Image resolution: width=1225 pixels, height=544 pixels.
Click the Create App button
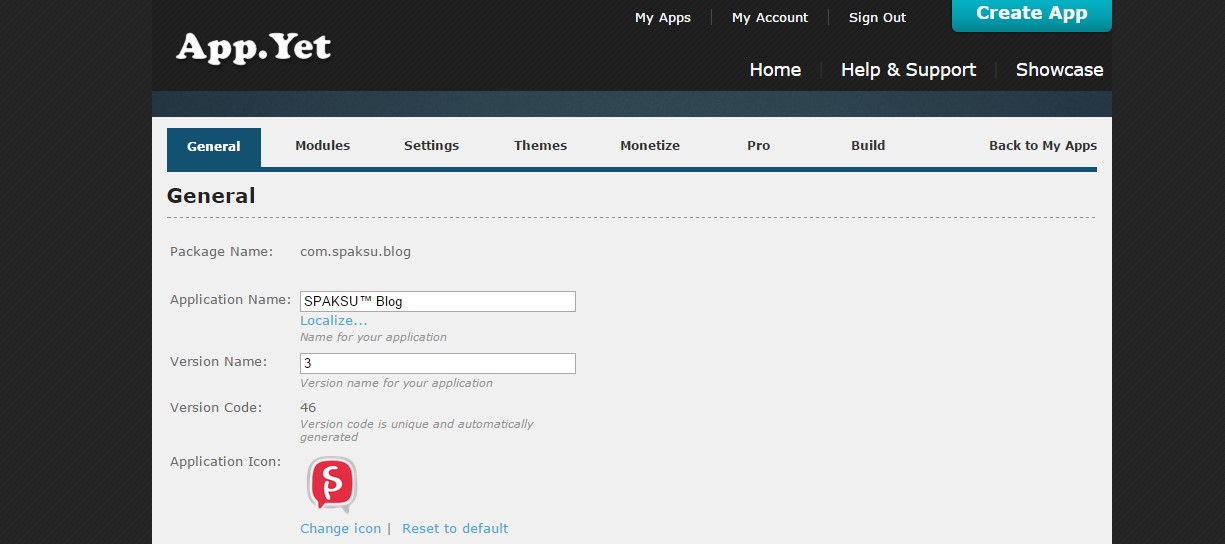pos(1032,15)
